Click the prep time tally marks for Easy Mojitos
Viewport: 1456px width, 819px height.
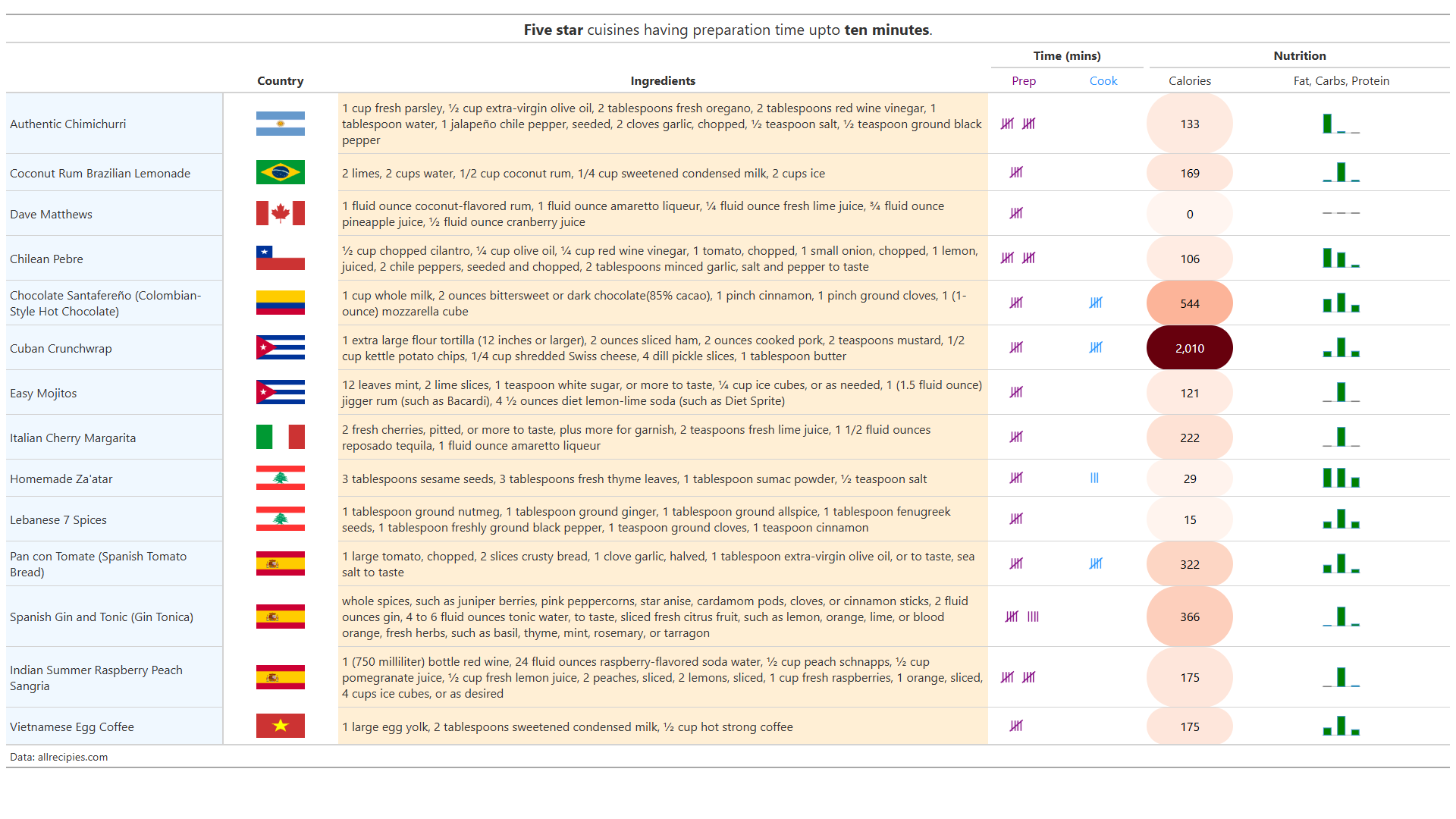[x=1016, y=393]
